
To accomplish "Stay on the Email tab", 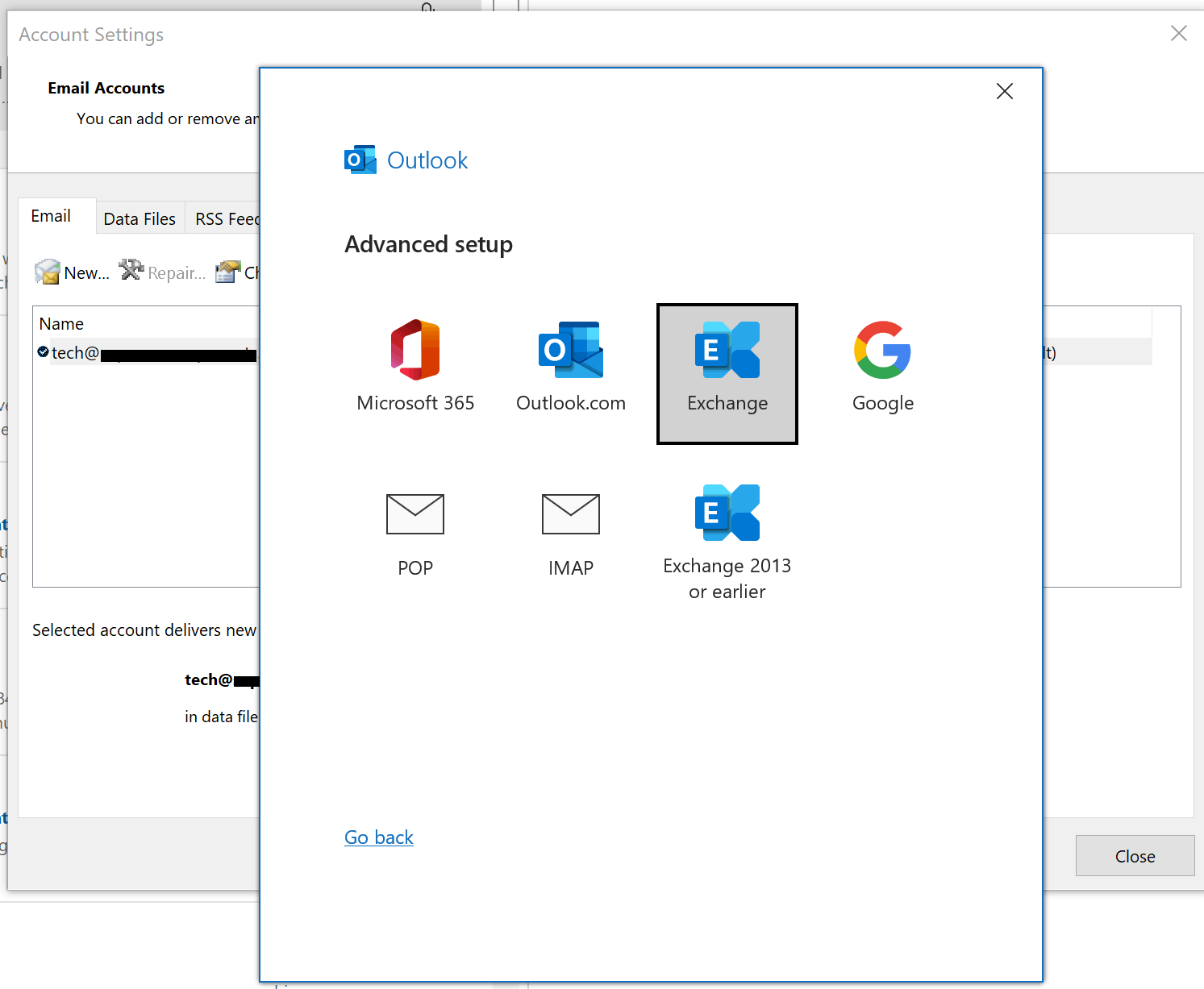I will [x=52, y=215].
